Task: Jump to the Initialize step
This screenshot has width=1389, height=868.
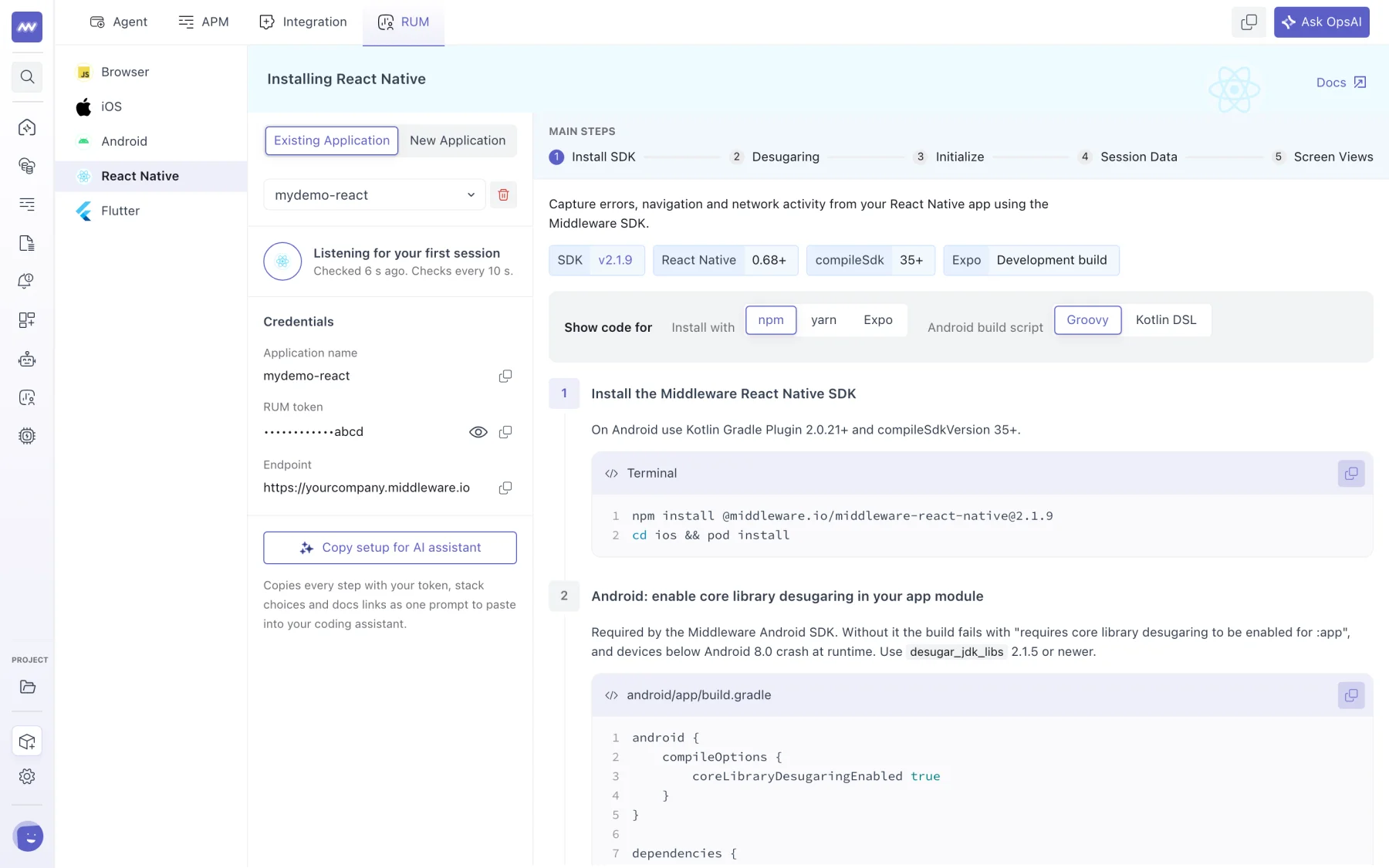Action: tap(949, 157)
